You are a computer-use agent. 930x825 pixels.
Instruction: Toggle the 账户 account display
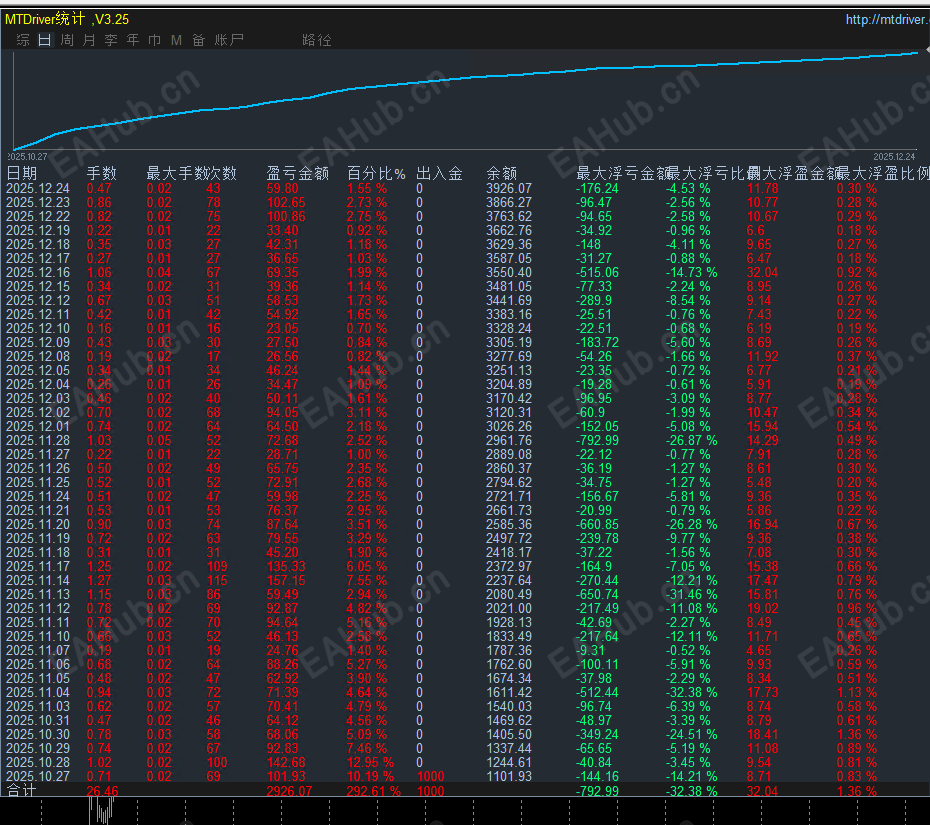(x=228, y=40)
